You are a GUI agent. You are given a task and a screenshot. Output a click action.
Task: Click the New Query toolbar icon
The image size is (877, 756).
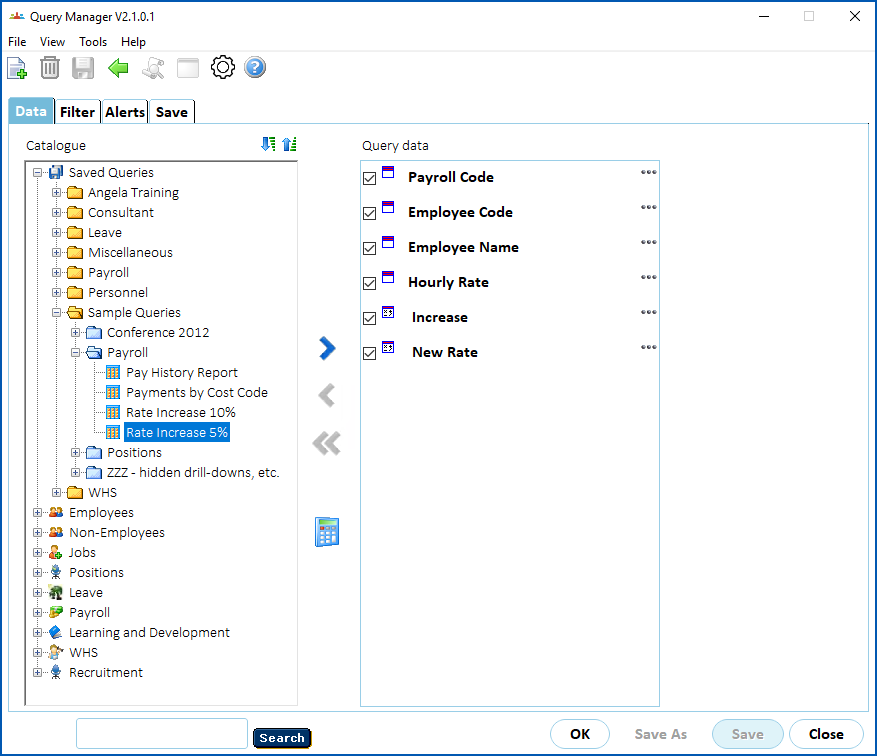(x=17, y=68)
